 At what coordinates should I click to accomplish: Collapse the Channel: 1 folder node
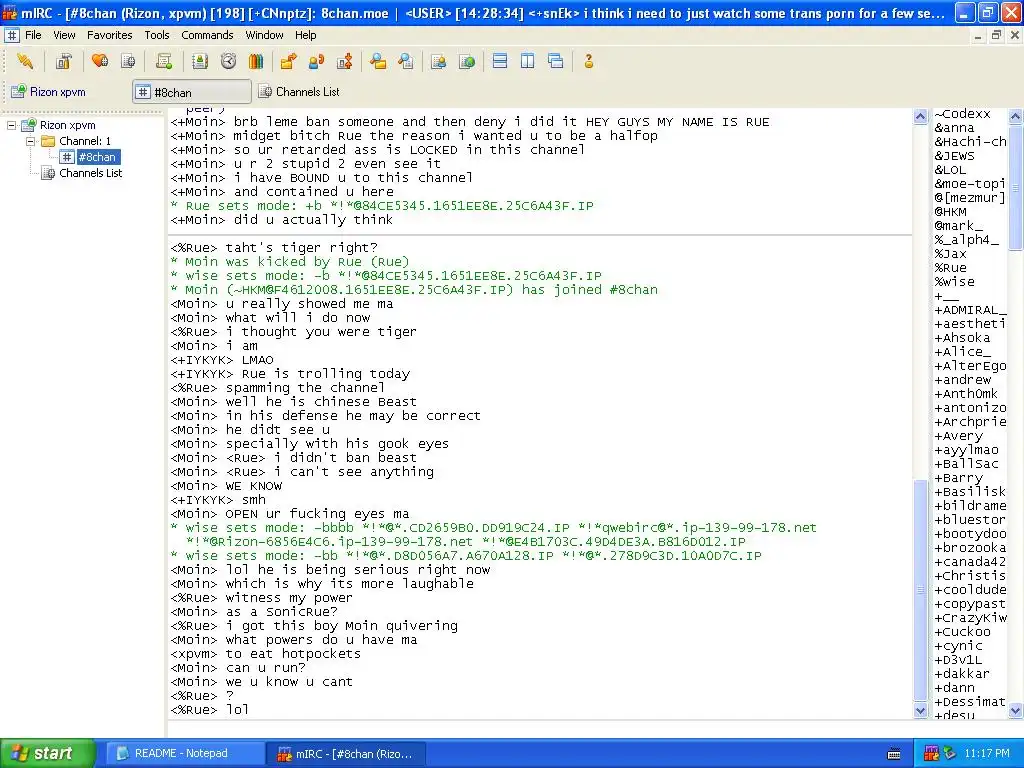click(x=30, y=141)
